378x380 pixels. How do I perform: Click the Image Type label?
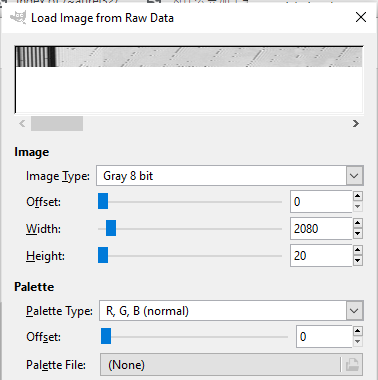[x=58, y=176]
